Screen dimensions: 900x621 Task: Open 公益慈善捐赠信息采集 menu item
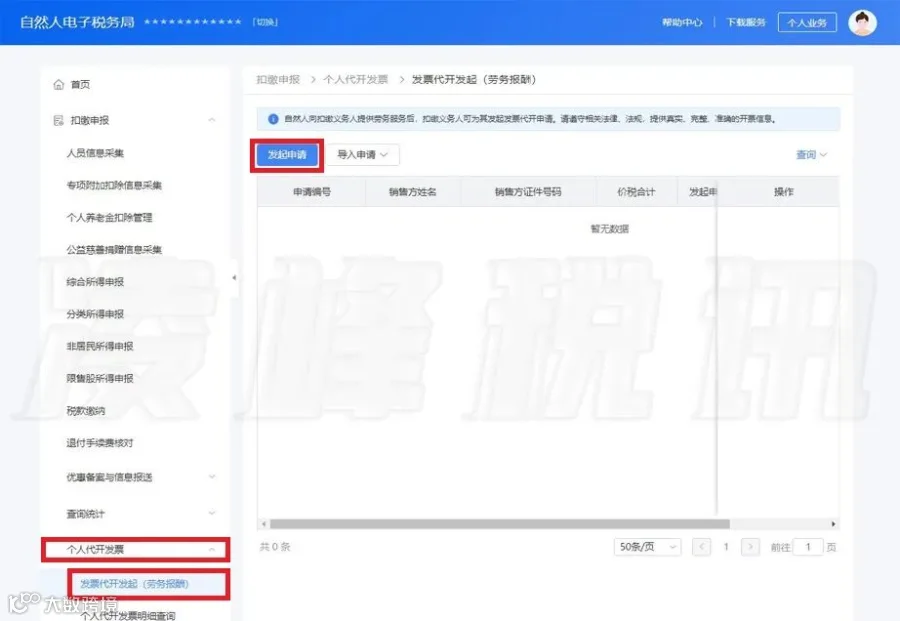pos(114,250)
